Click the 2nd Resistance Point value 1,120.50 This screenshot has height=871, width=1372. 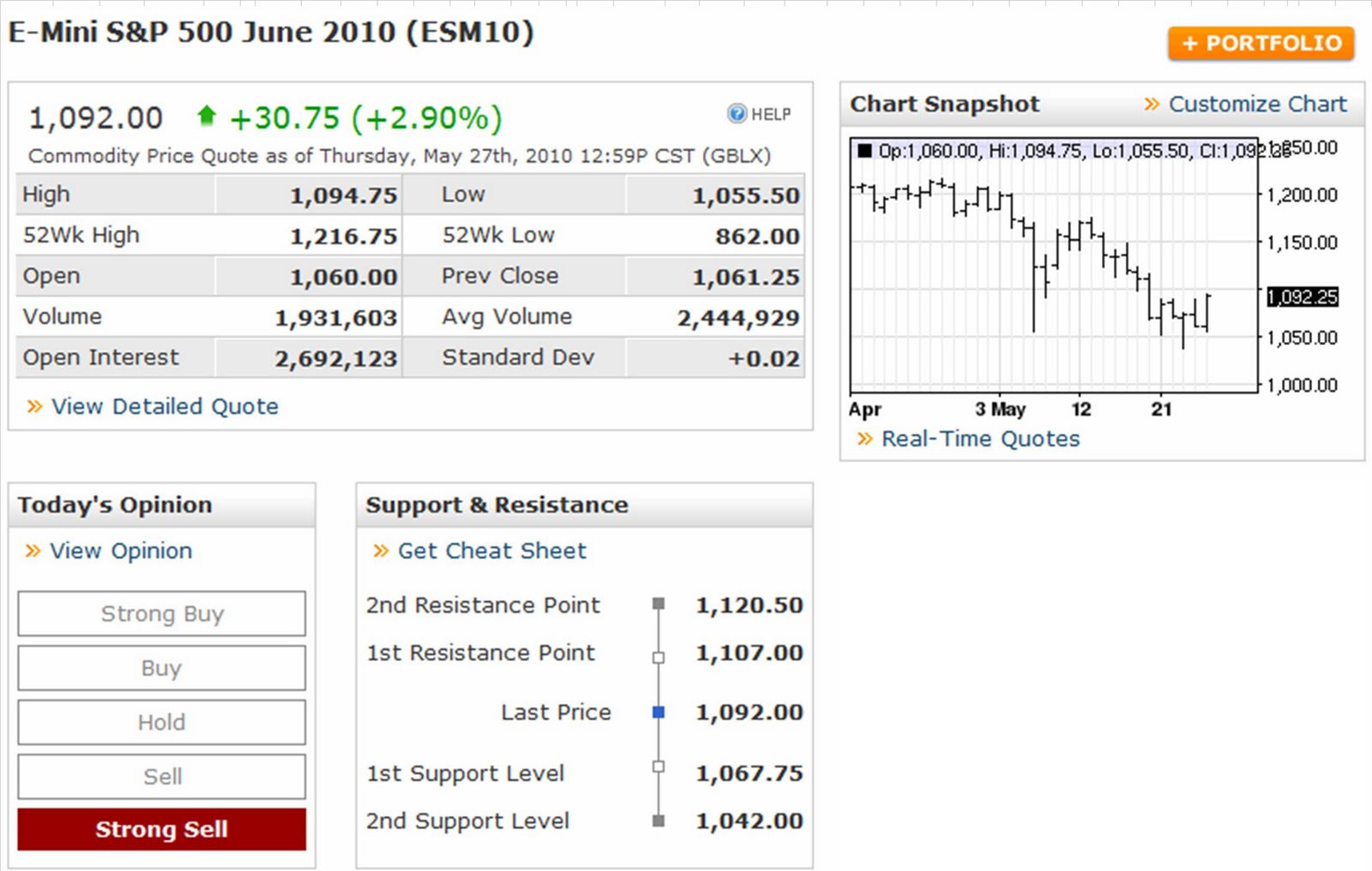click(x=749, y=605)
